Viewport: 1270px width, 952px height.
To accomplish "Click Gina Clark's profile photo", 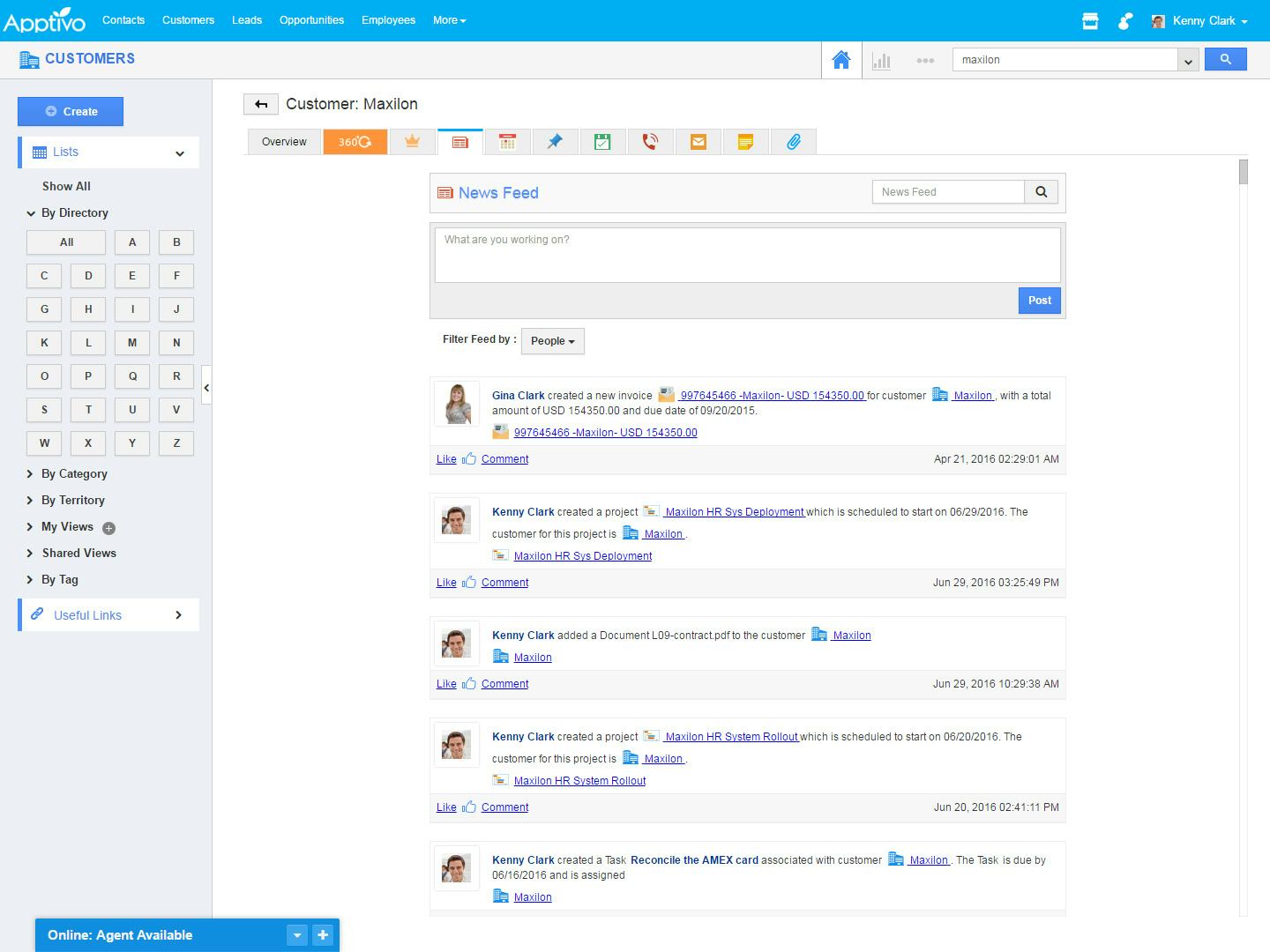I will pos(457,405).
